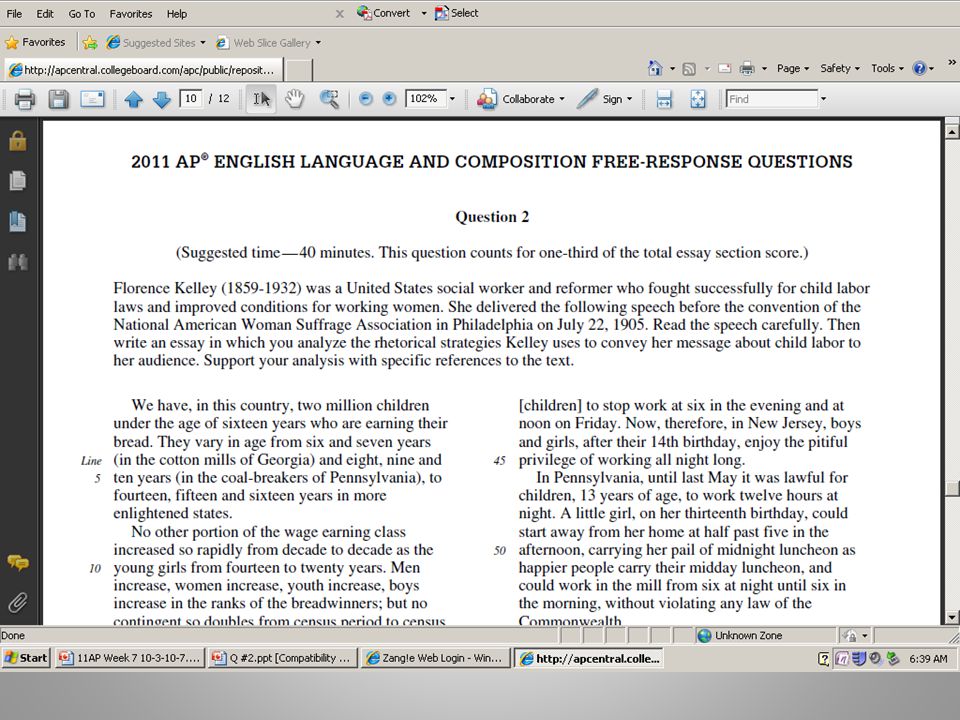The width and height of the screenshot is (960, 720).
Task: Expand the command bar overflow chevron
Action: (951, 62)
